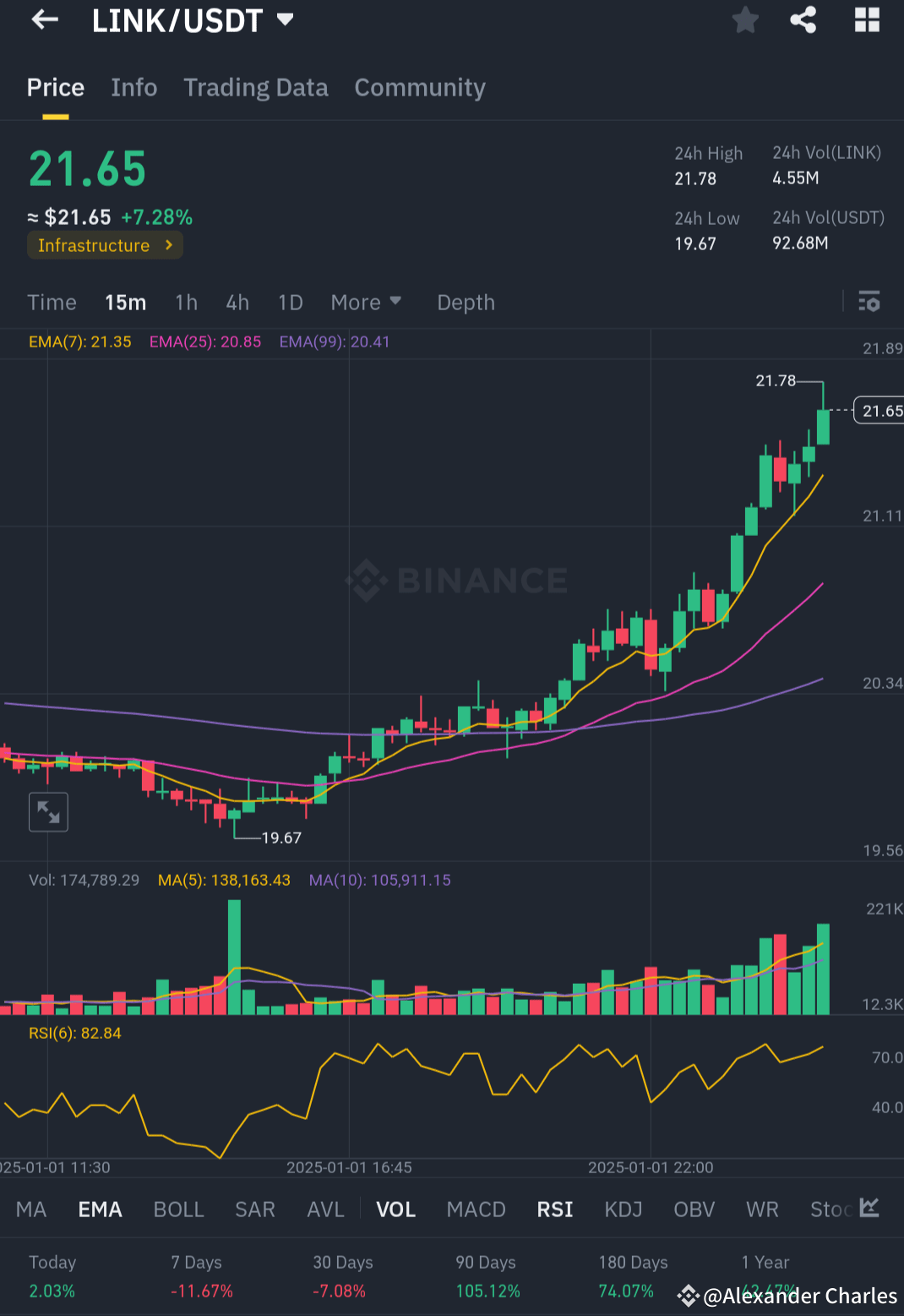Enable the BOLL indicator
904x1316 pixels.
178,1210
